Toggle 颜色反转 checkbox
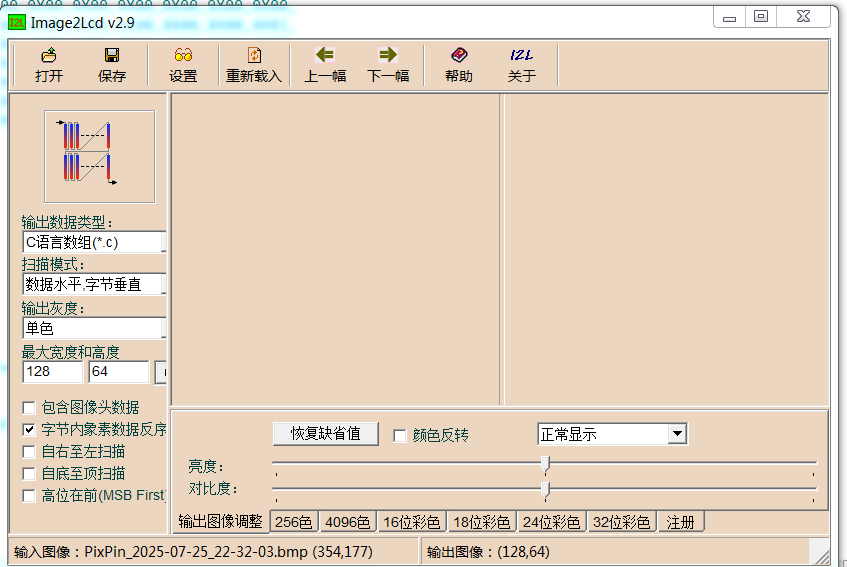Viewport: 847px width, 567px height. [x=400, y=435]
